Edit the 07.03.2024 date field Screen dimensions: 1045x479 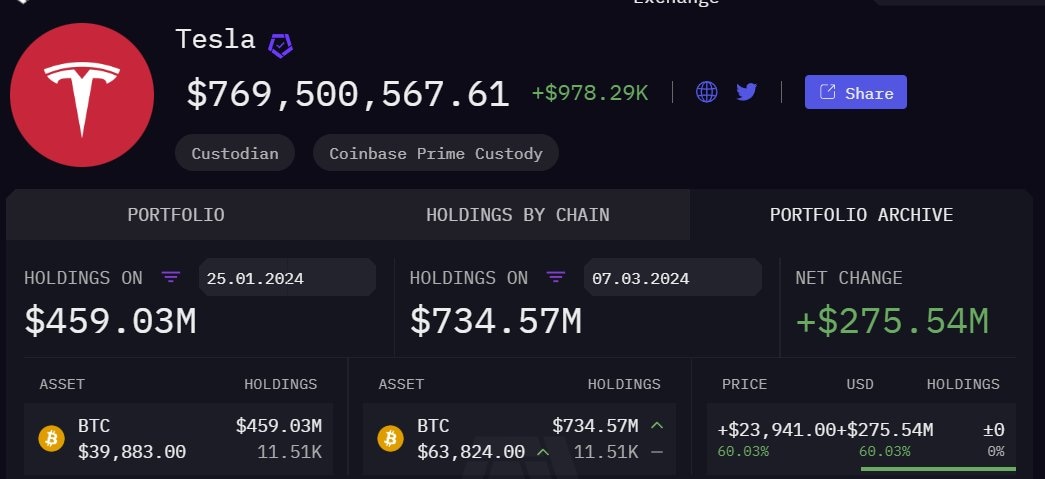coord(672,278)
